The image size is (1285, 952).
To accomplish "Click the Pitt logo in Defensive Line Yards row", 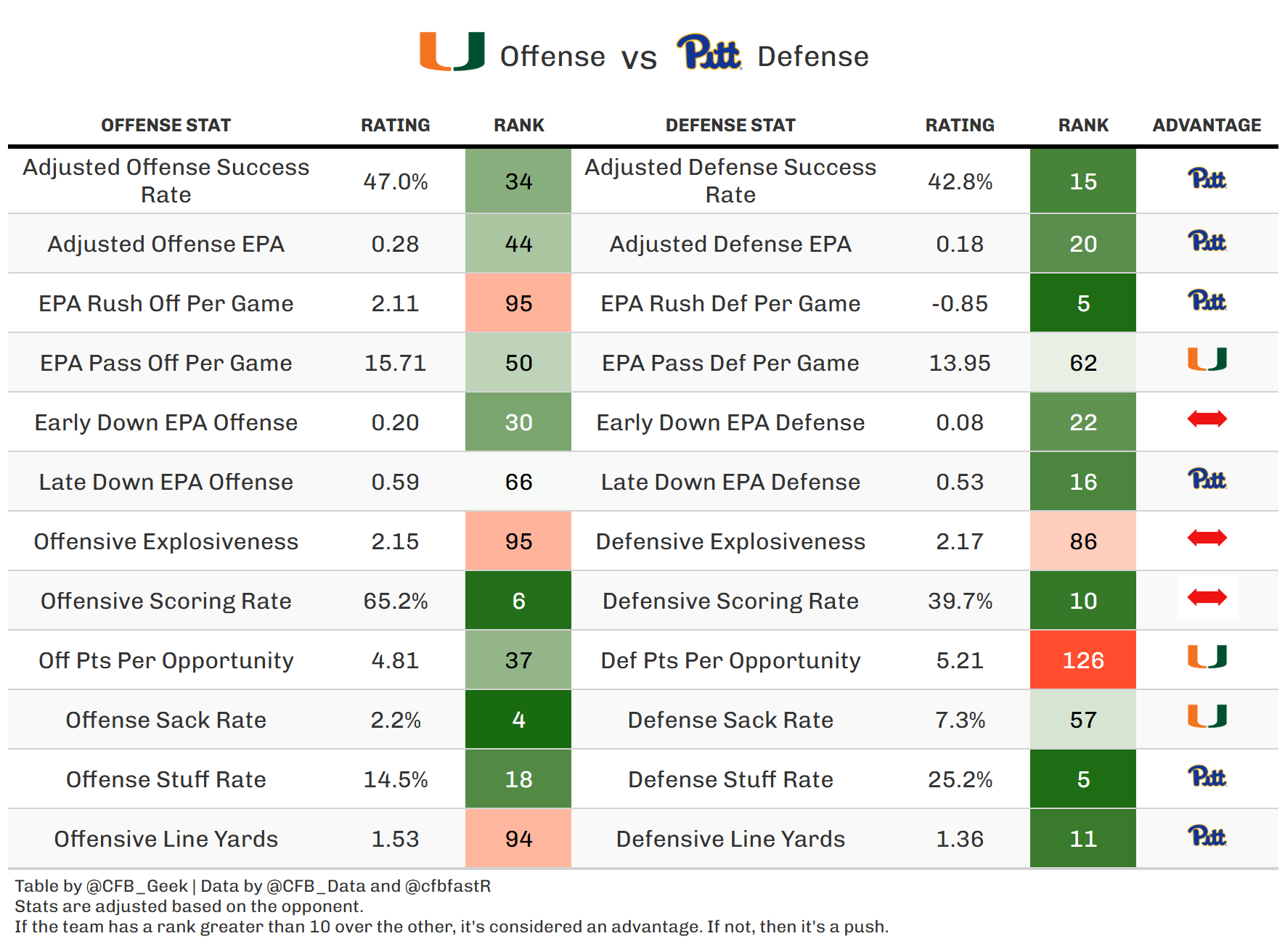I will [x=1207, y=837].
